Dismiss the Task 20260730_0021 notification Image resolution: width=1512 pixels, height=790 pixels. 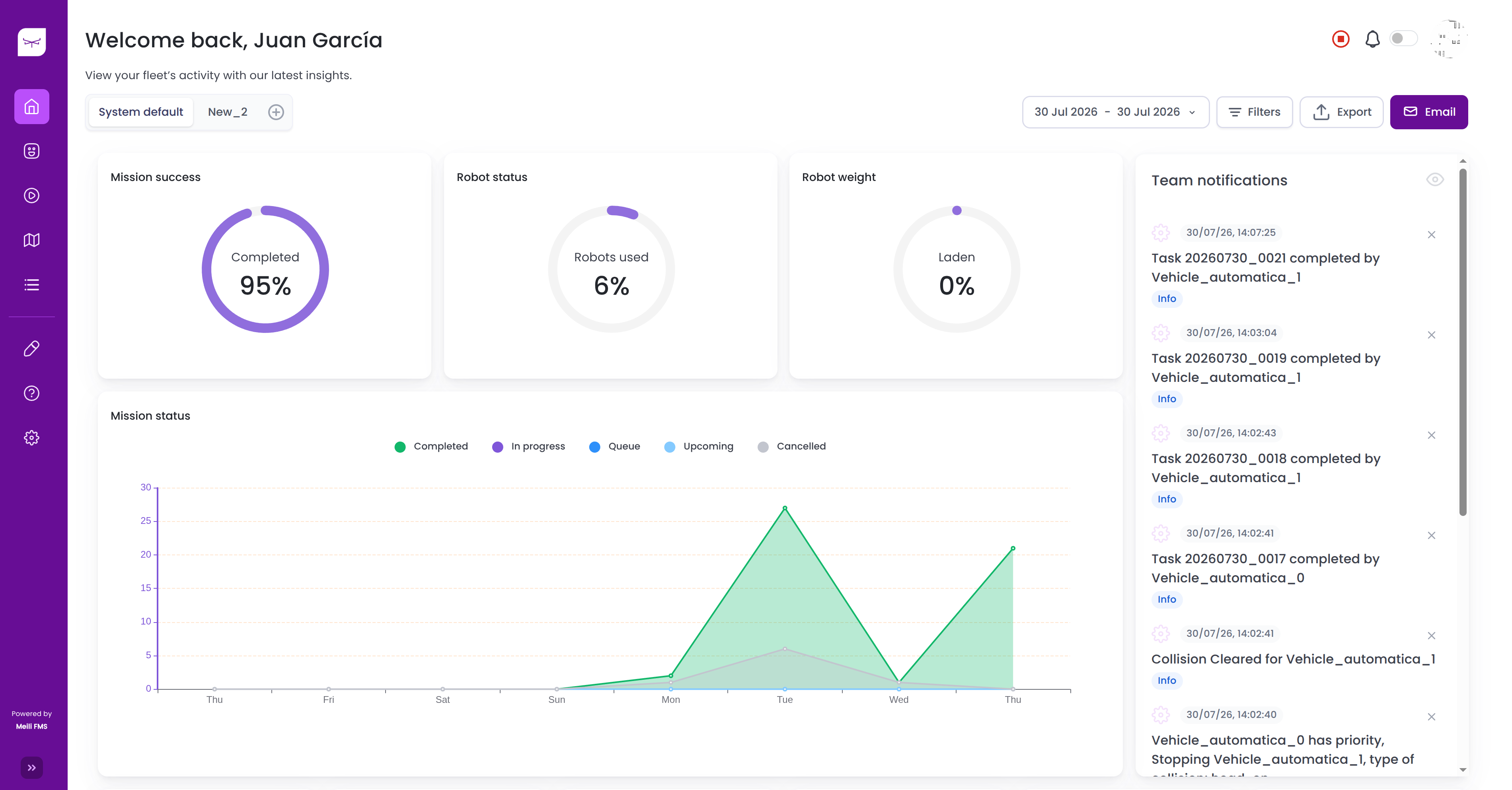pos(1432,235)
